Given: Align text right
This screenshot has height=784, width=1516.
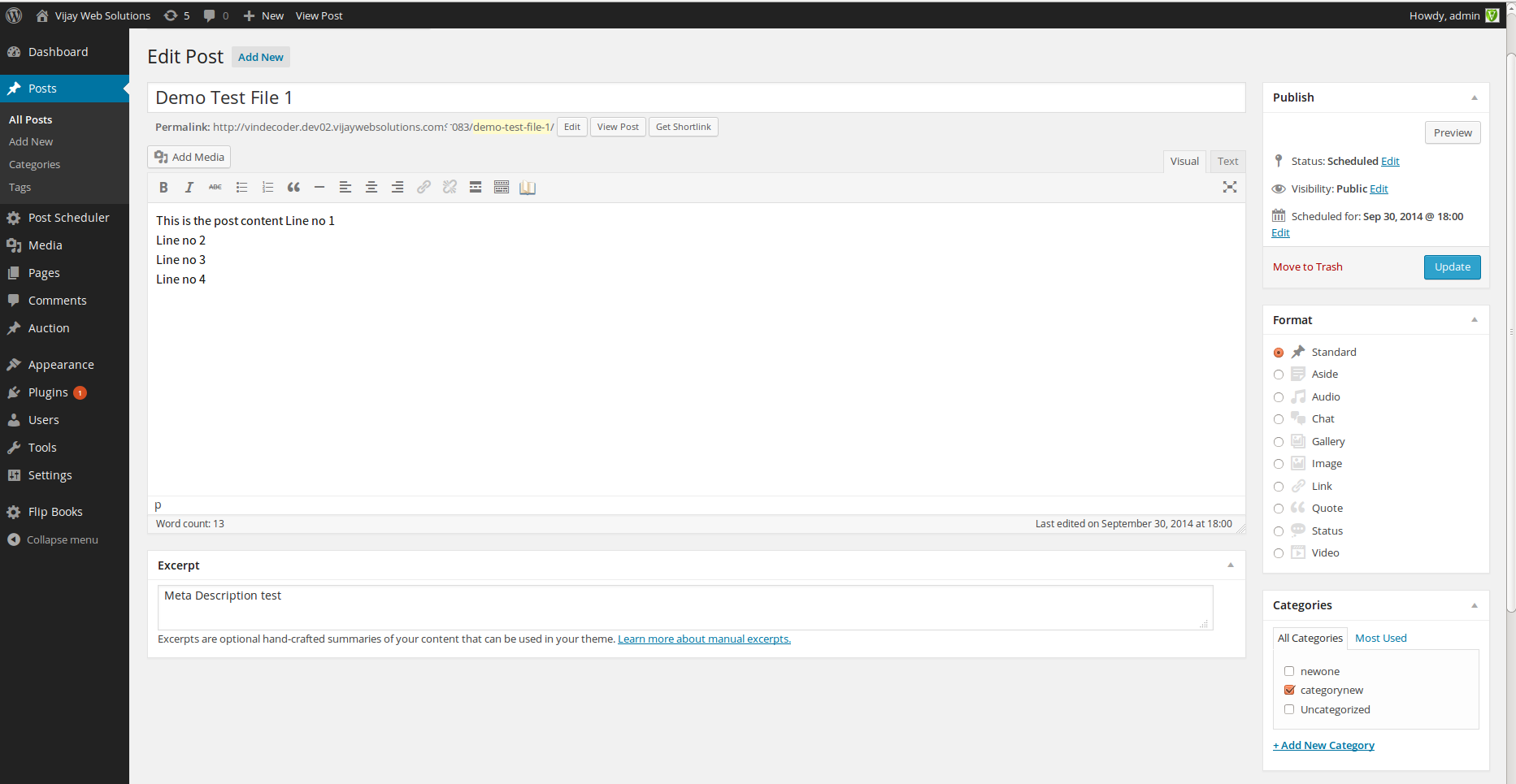Looking at the screenshot, I should (x=397, y=188).
